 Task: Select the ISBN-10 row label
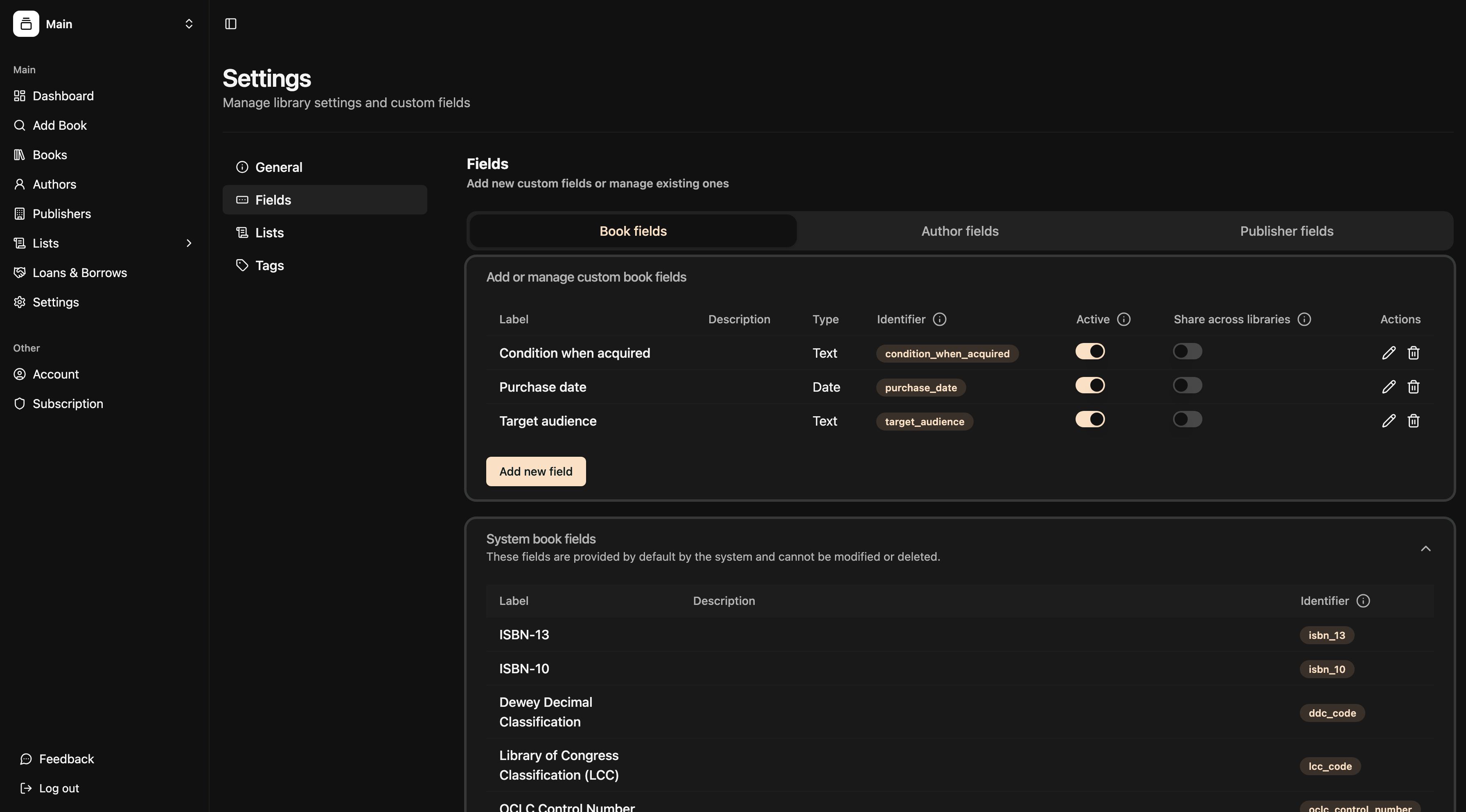tap(524, 669)
